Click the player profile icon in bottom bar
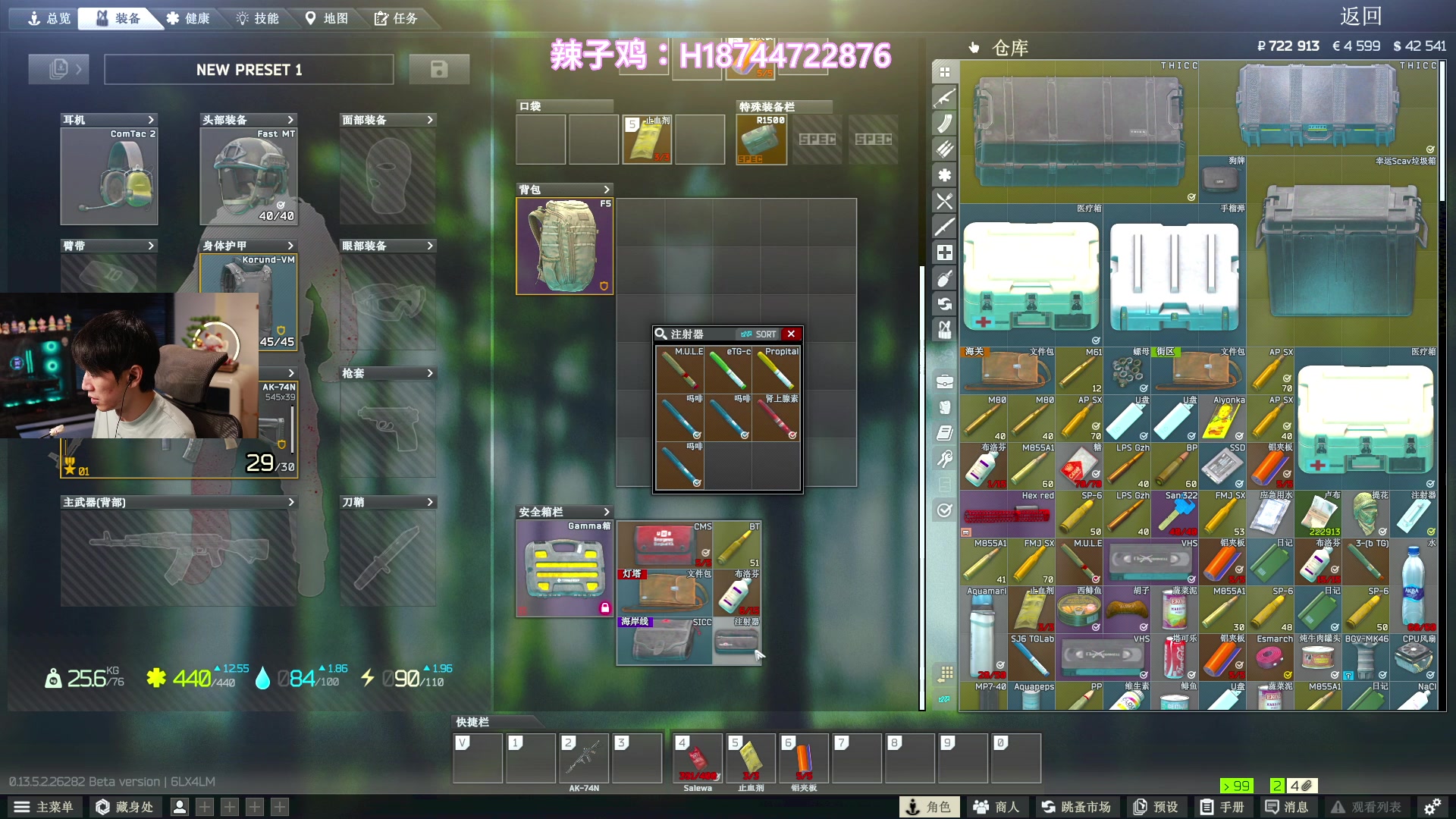1456x819 pixels. pos(180,807)
